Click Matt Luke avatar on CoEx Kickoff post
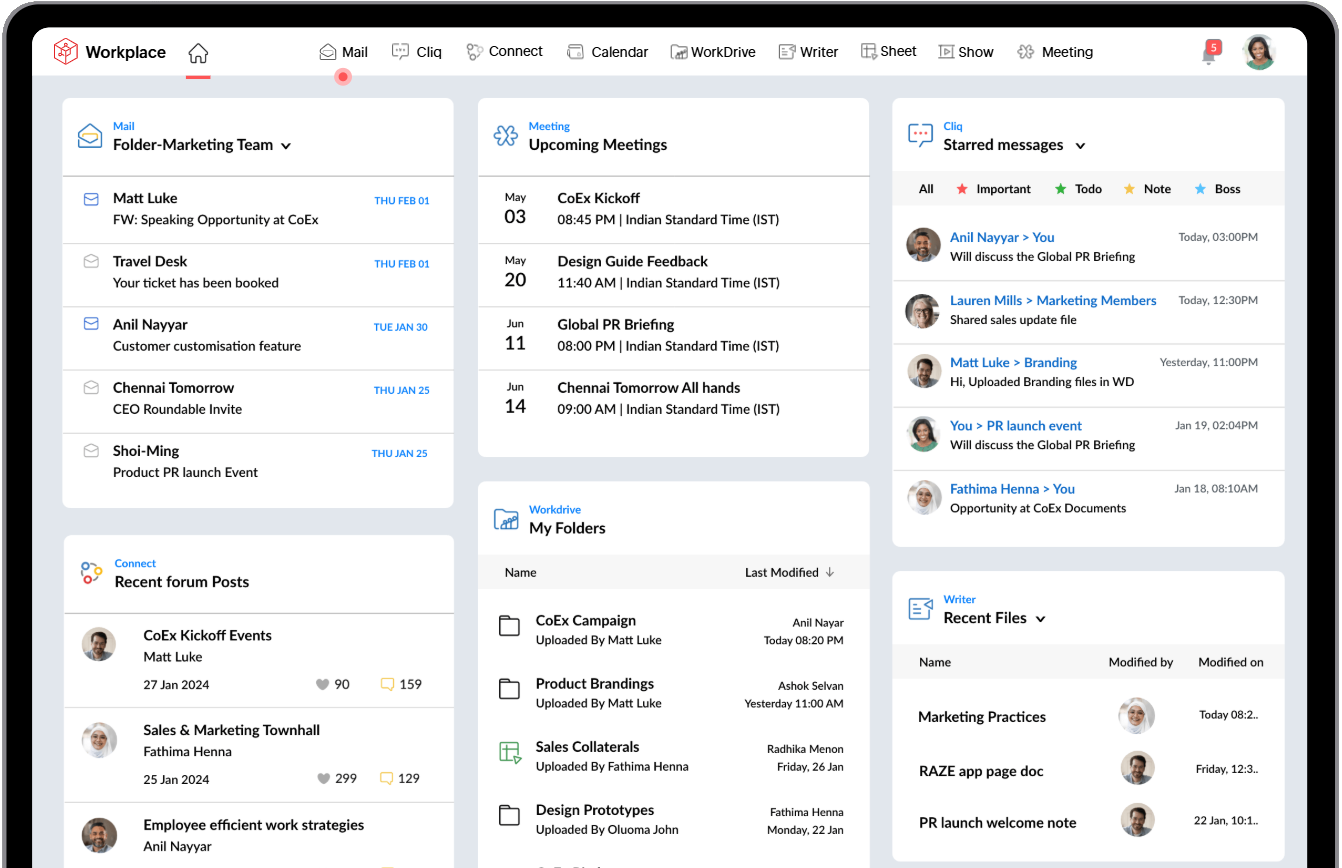1342x868 pixels. 99,644
